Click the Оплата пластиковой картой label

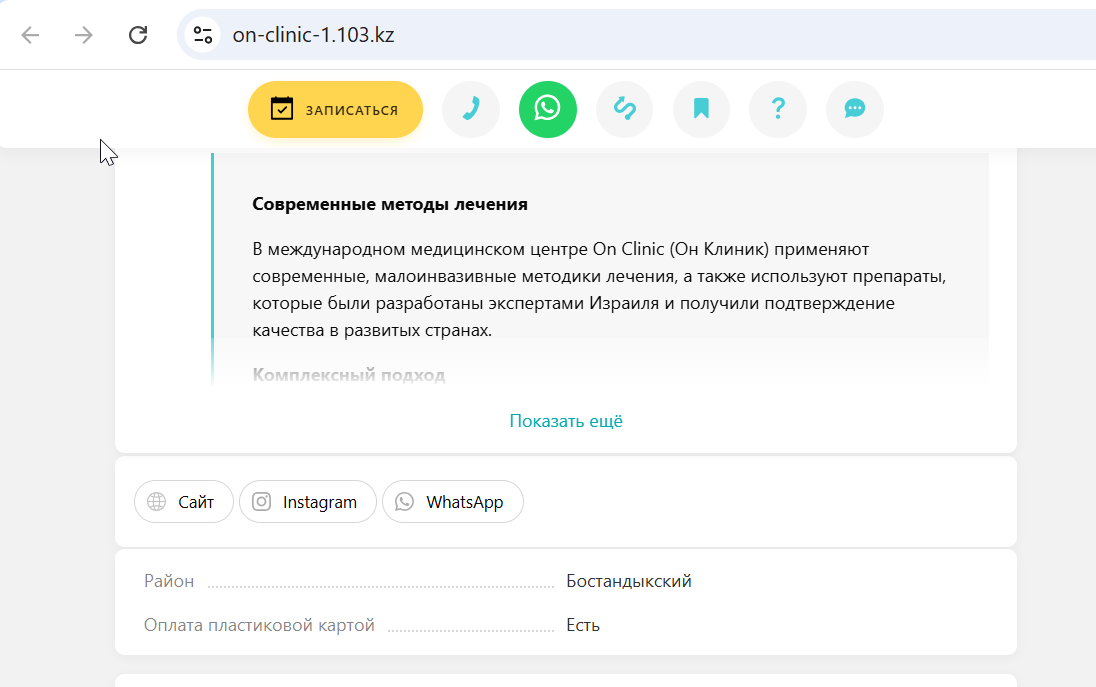[259, 625]
